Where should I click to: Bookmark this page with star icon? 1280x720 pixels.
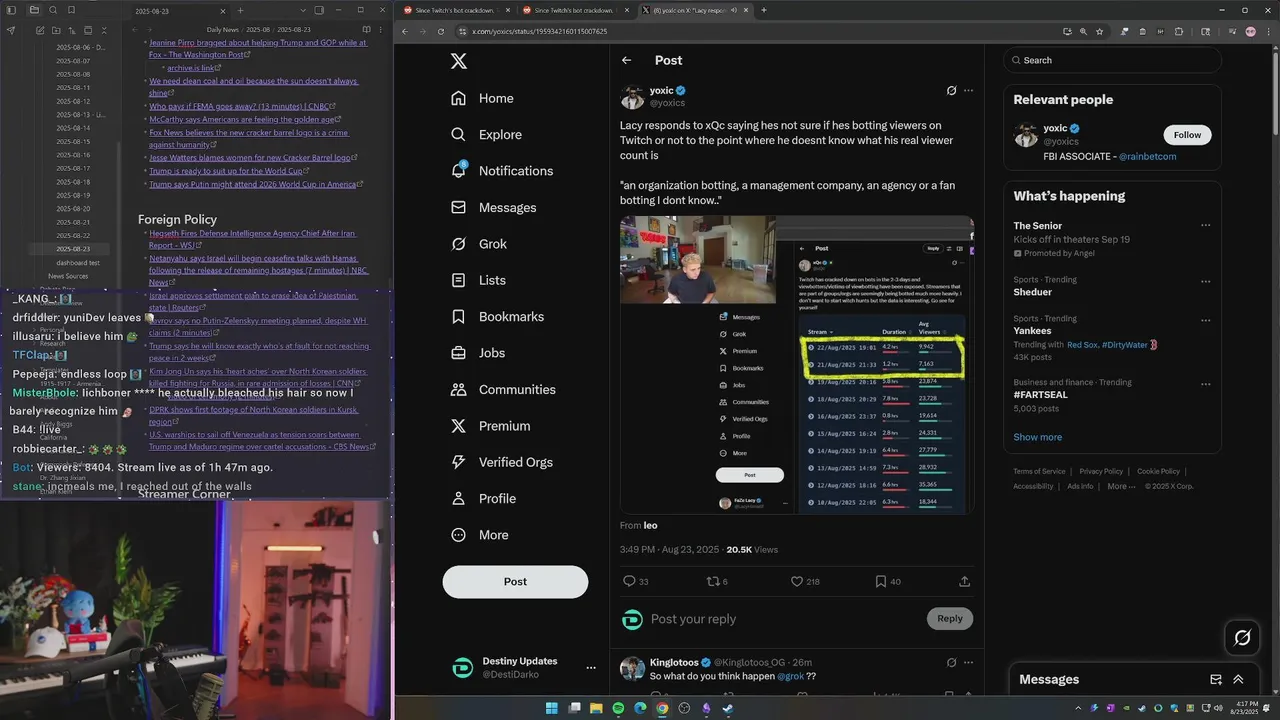pos(1099,31)
